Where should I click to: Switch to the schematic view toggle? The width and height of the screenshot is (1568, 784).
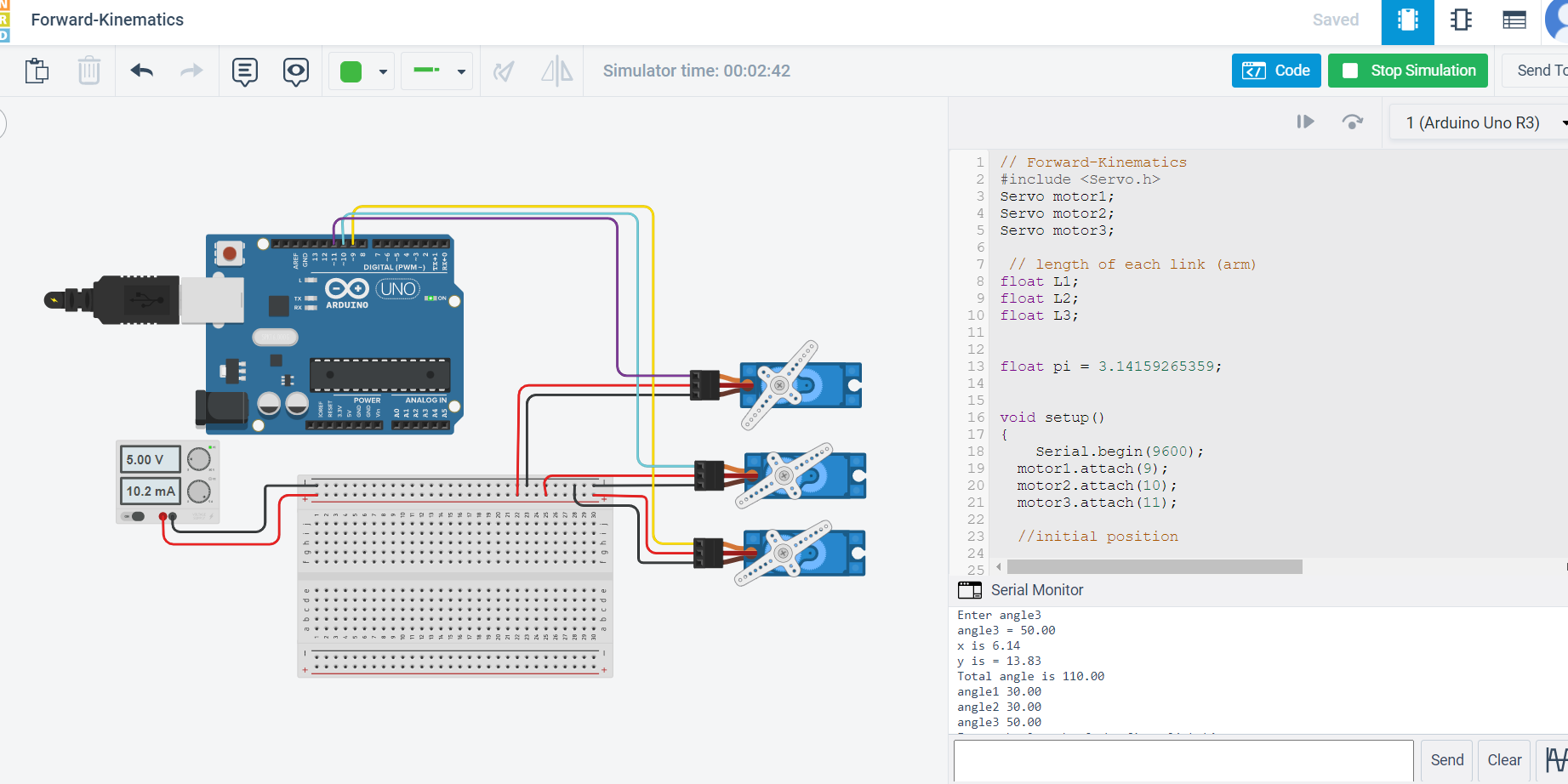(1461, 20)
